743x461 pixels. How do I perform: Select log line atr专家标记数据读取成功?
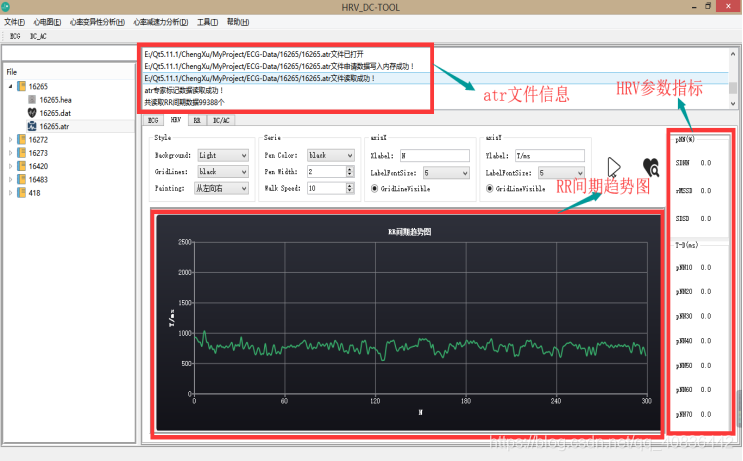(x=183, y=90)
